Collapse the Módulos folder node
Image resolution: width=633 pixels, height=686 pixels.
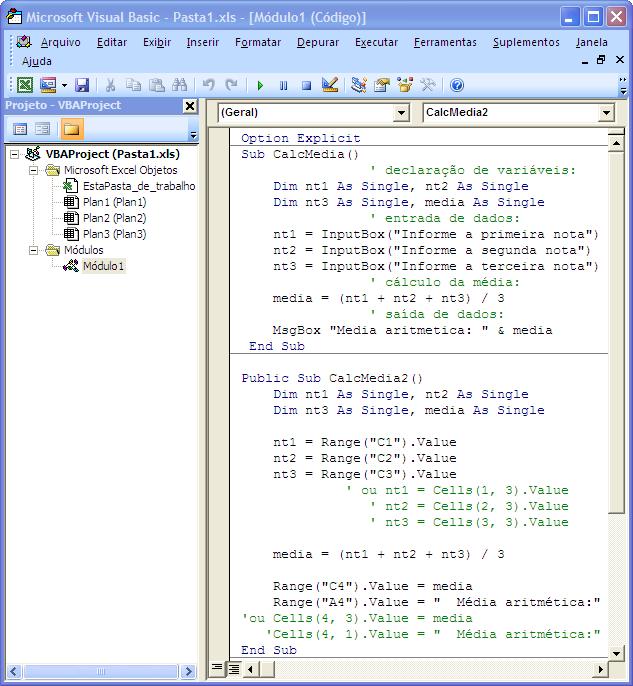pyautogui.click(x=33, y=250)
